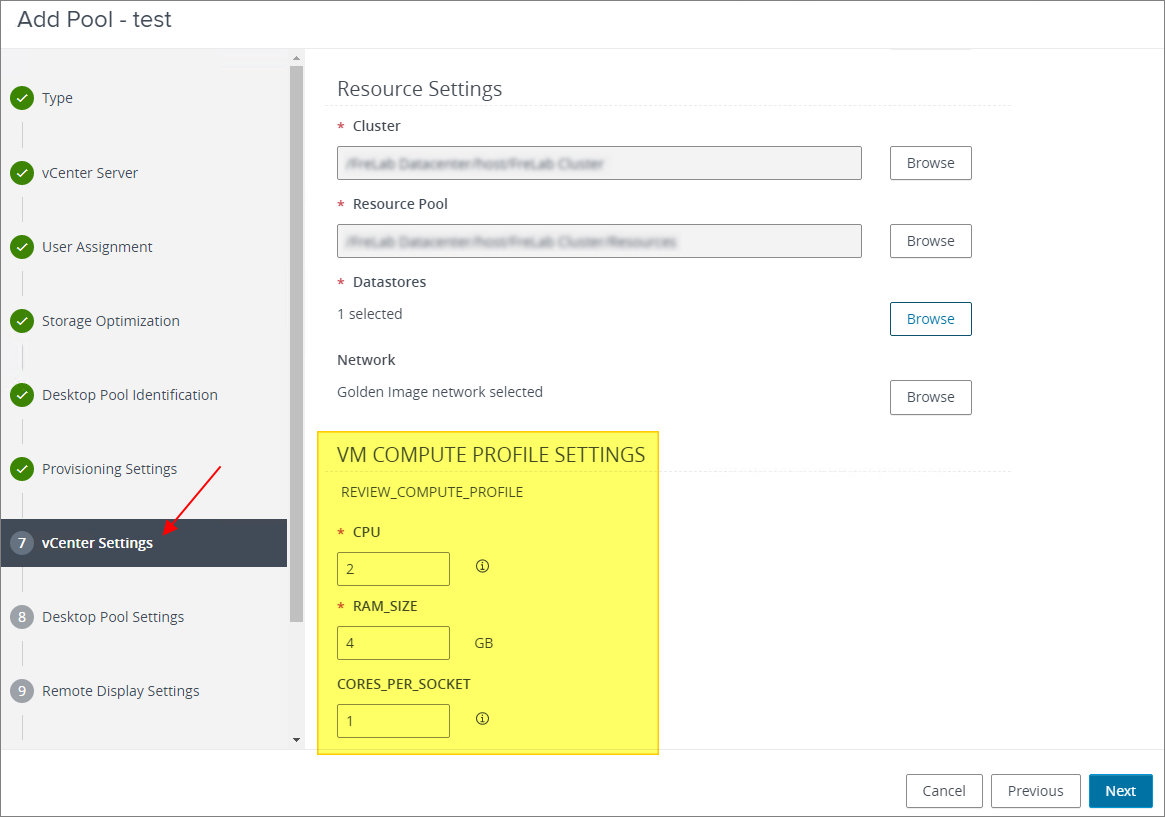
Task: Browse for Datastores
Action: click(930, 319)
